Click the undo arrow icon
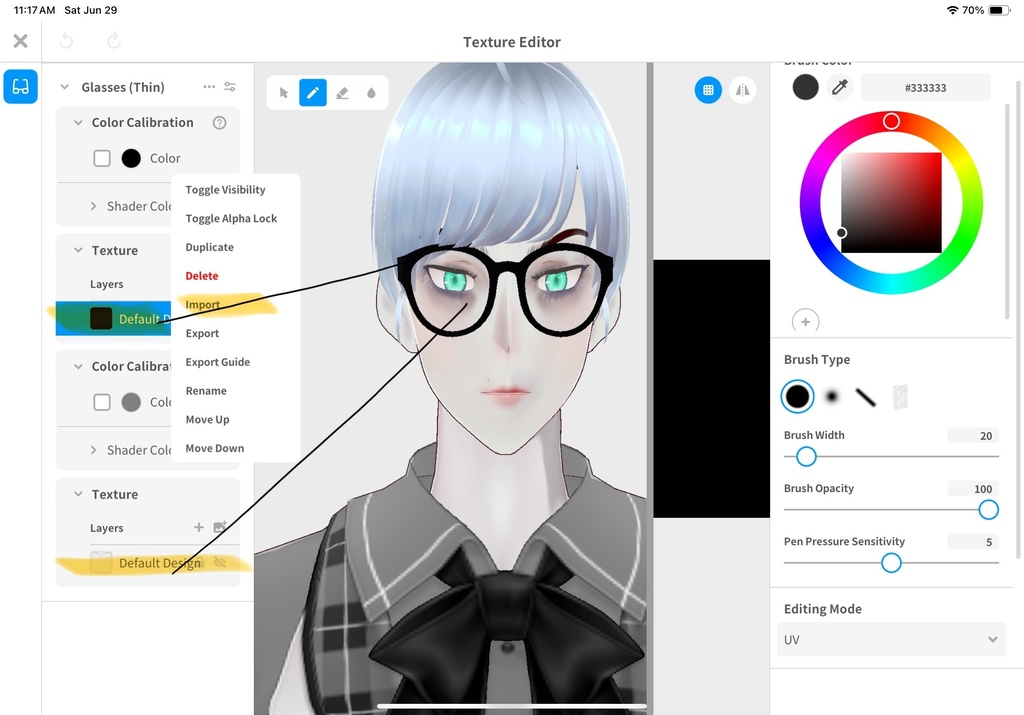The height and width of the screenshot is (715, 1024). click(66, 41)
